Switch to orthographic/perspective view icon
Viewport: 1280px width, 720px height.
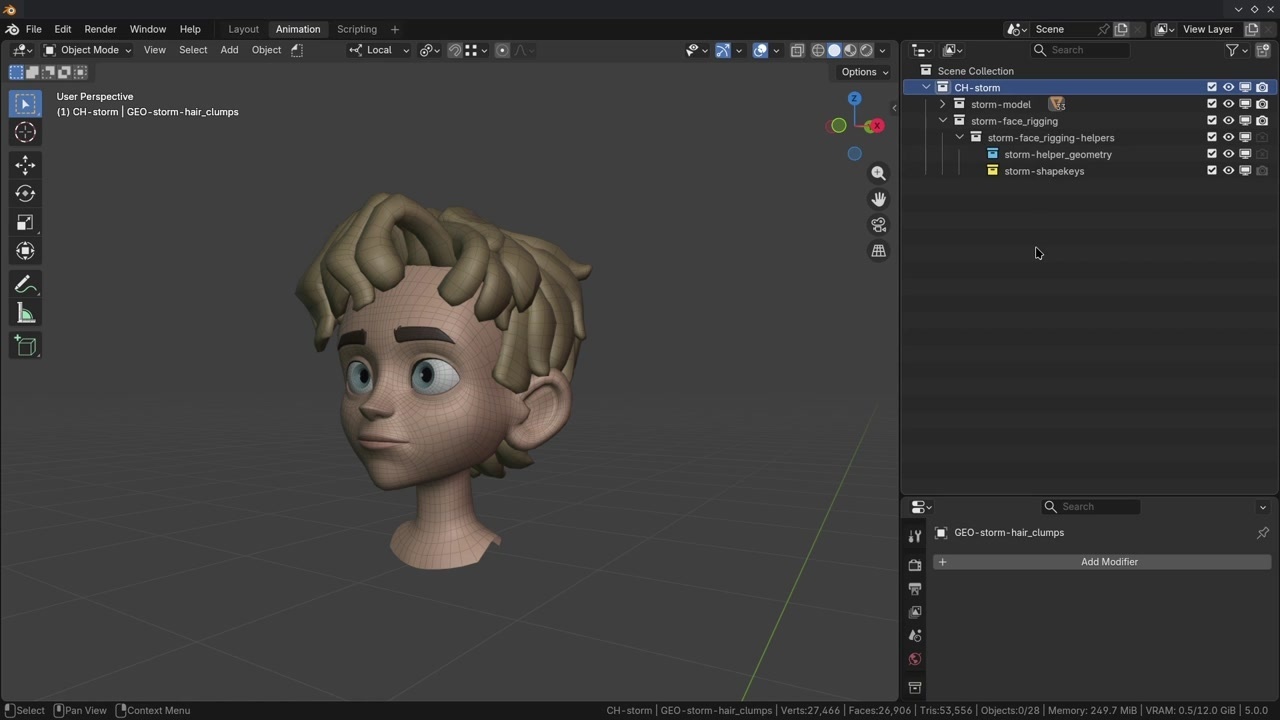click(x=878, y=251)
